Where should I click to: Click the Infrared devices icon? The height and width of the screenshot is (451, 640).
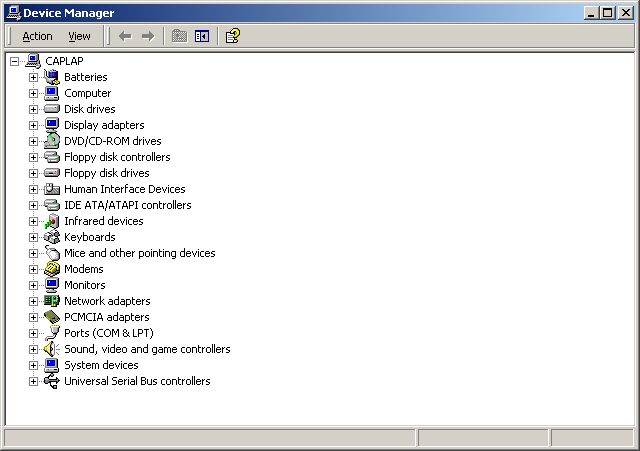[52, 221]
